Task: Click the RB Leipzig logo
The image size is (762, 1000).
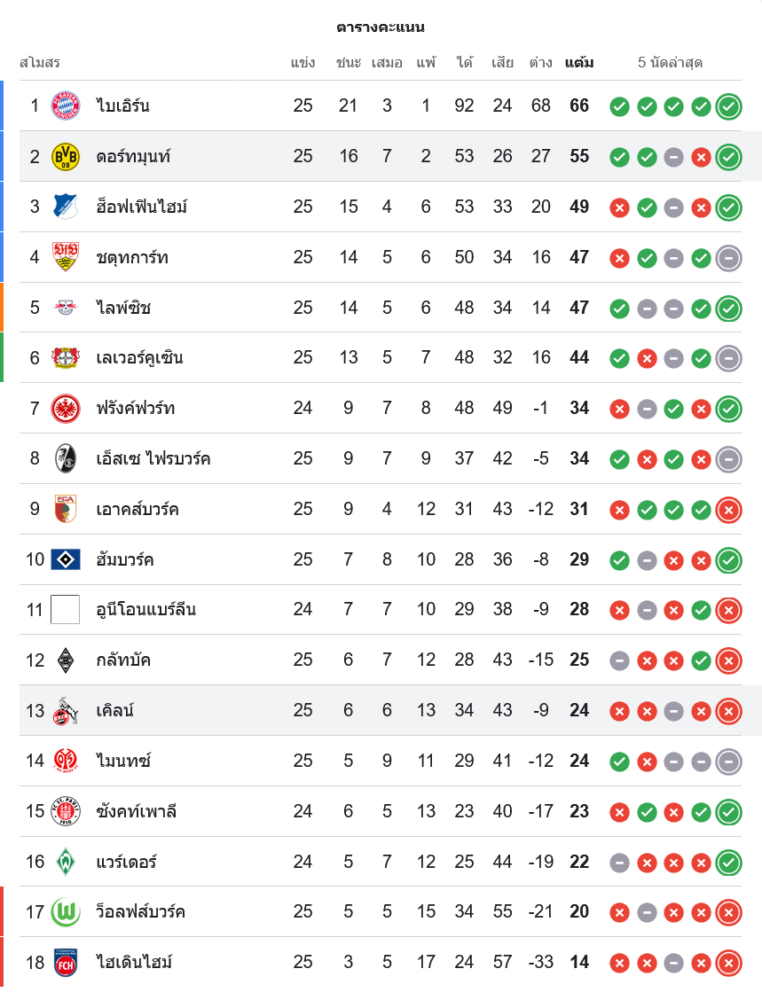Action: coord(65,307)
